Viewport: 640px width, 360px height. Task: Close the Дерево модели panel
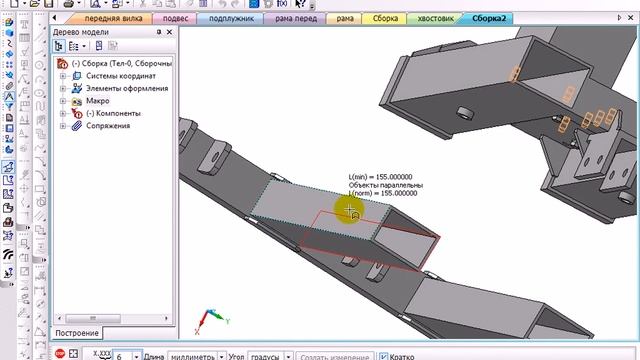[169, 32]
